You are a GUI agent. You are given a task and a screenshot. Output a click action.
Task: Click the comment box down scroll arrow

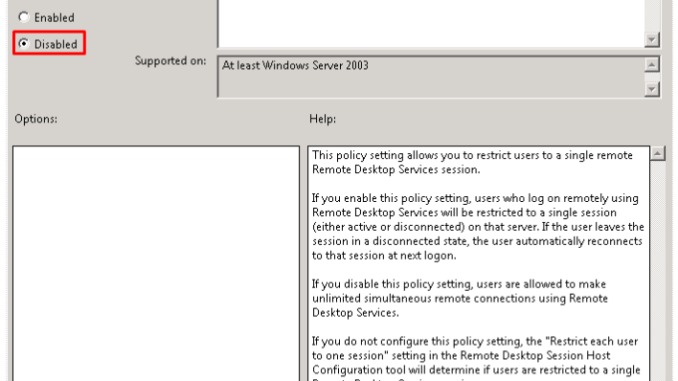(x=651, y=39)
